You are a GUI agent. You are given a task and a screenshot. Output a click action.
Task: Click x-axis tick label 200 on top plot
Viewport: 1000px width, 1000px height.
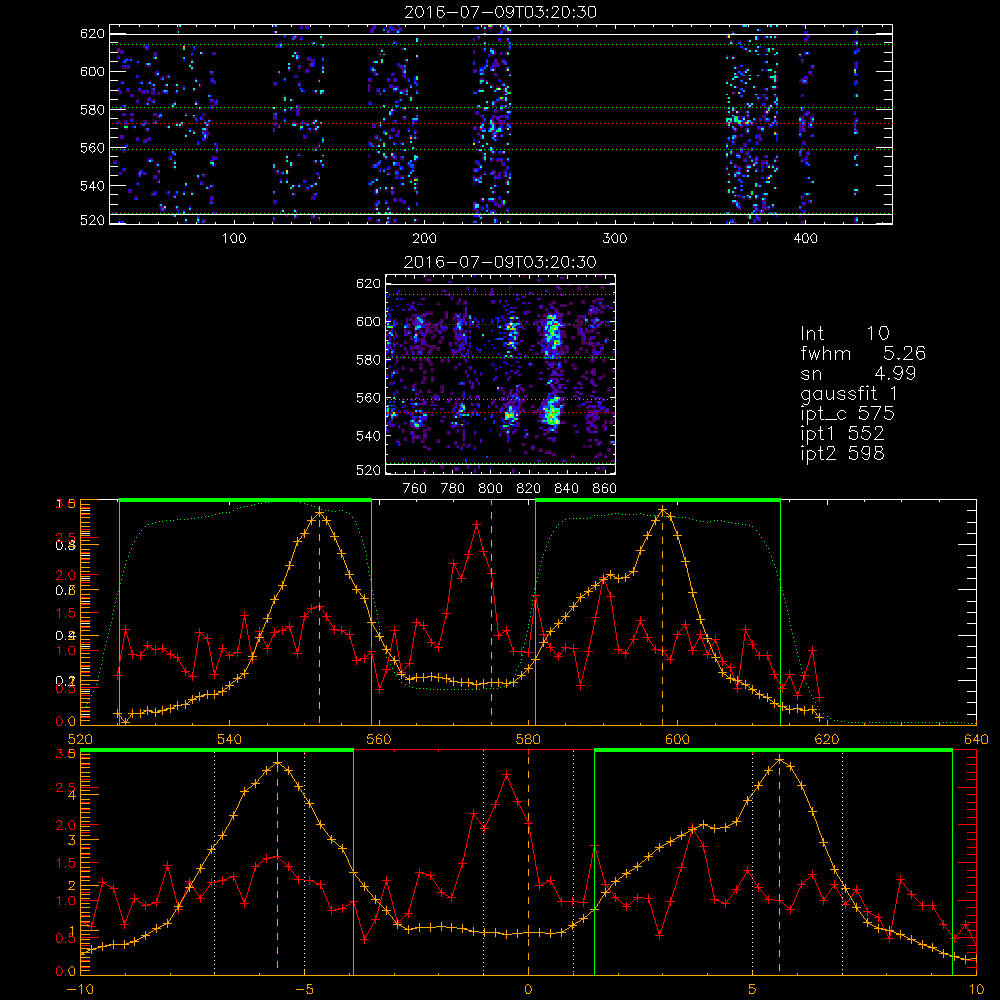(x=424, y=239)
